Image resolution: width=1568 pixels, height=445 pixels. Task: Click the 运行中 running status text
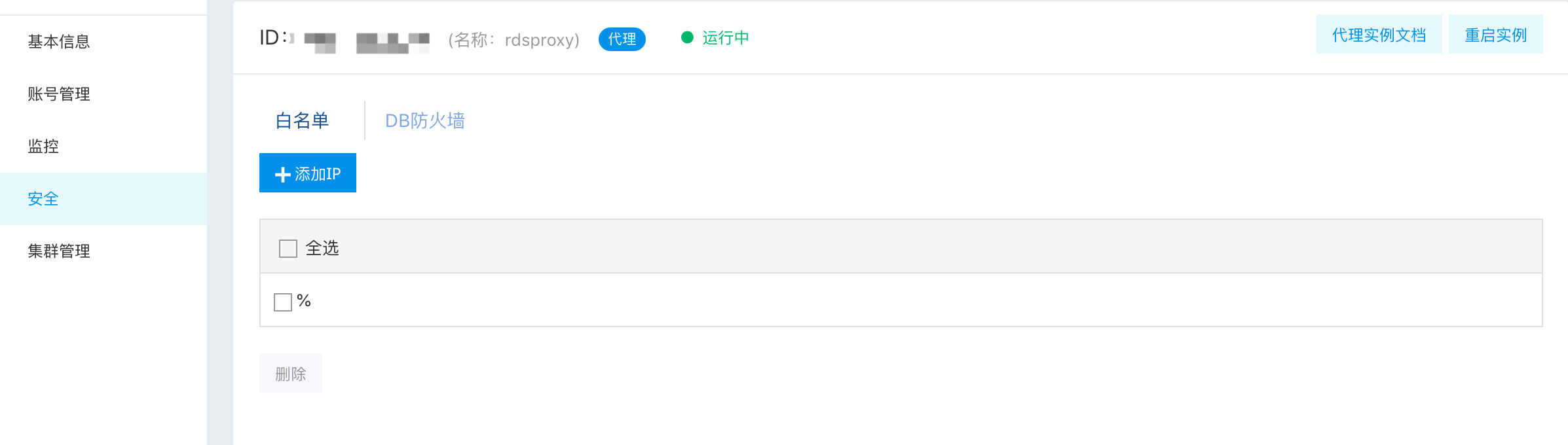click(x=726, y=38)
